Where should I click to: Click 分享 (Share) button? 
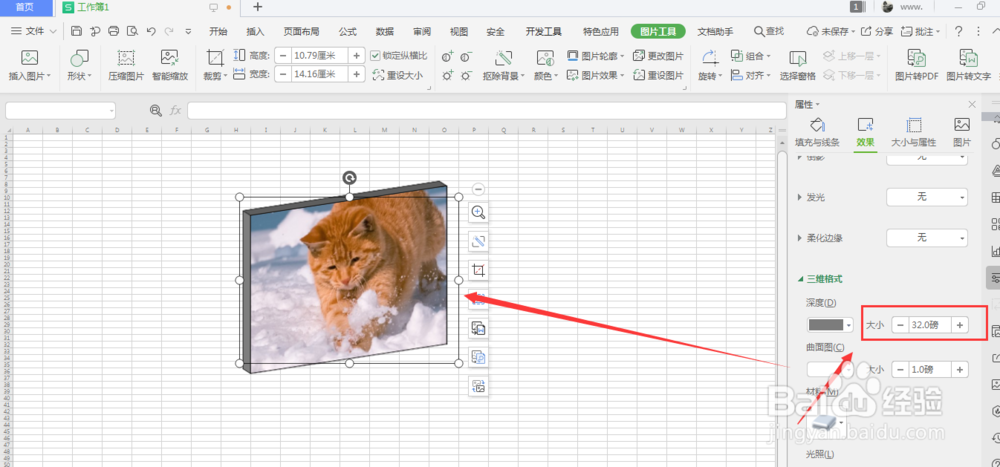click(x=877, y=31)
